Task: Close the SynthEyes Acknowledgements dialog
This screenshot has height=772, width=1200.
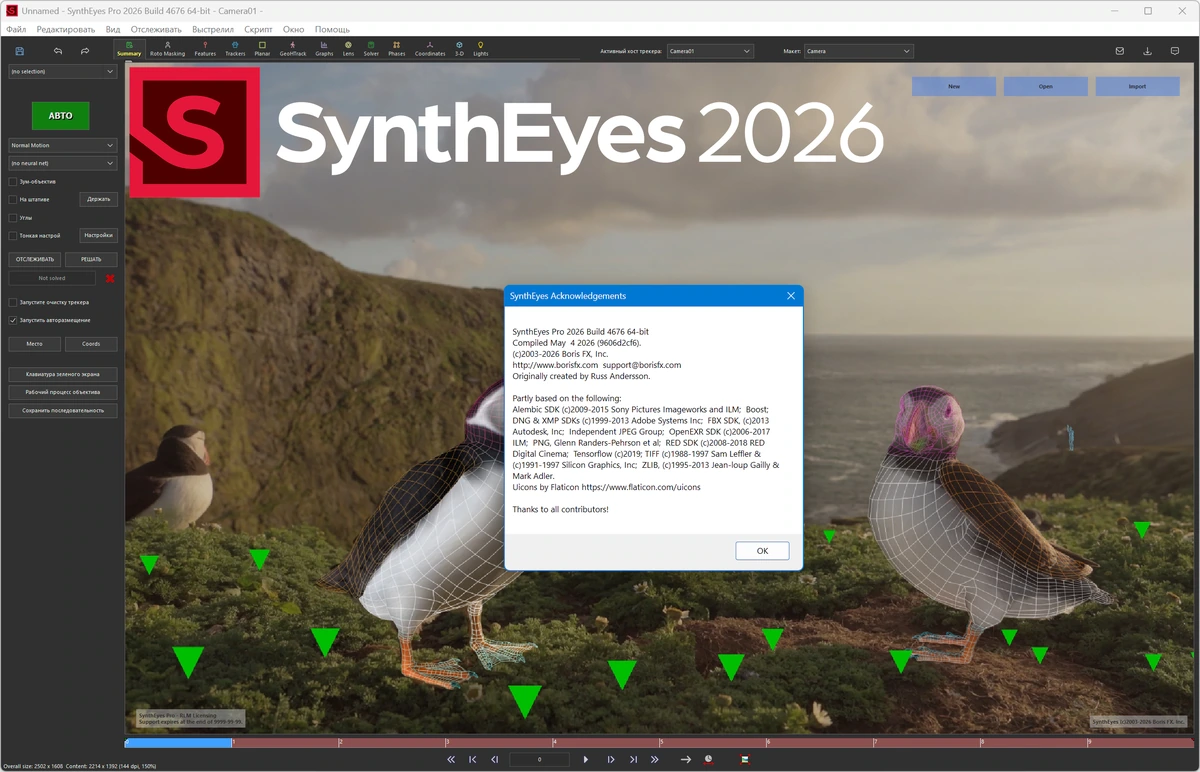Action: (790, 296)
